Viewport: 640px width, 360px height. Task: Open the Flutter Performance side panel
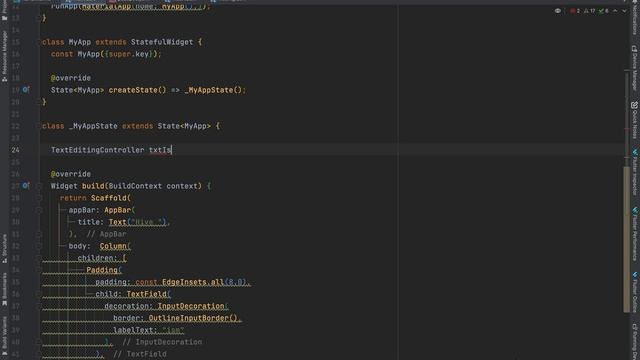click(x=635, y=233)
